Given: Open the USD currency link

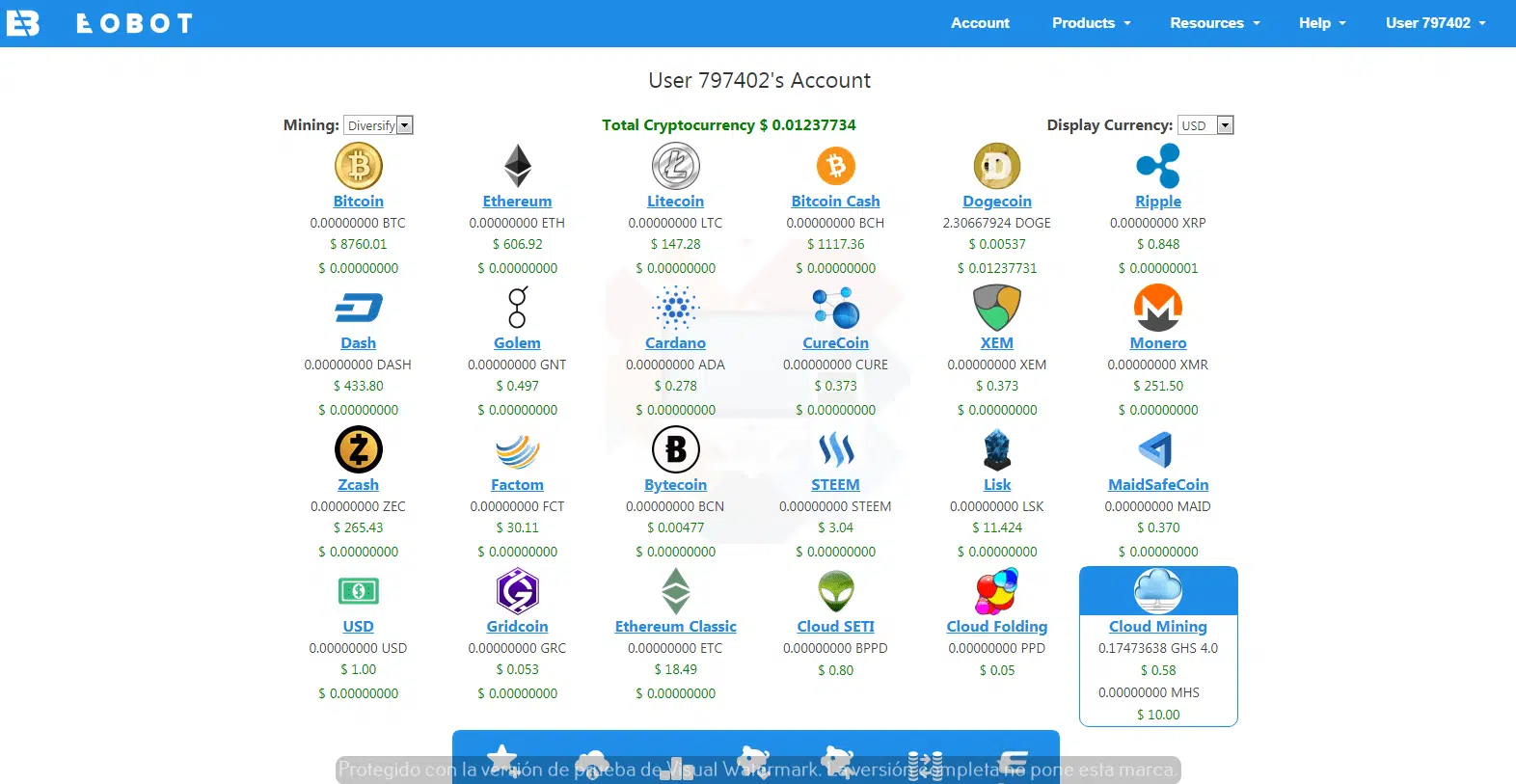Looking at the screenshot, I should pos(359,627).
